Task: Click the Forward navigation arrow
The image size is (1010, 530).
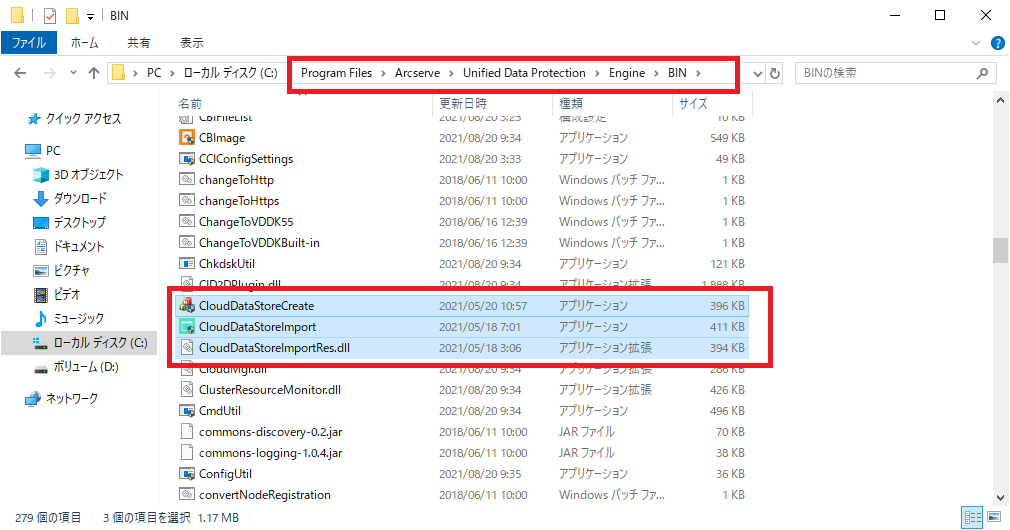Action: click(x=50, y=73)
